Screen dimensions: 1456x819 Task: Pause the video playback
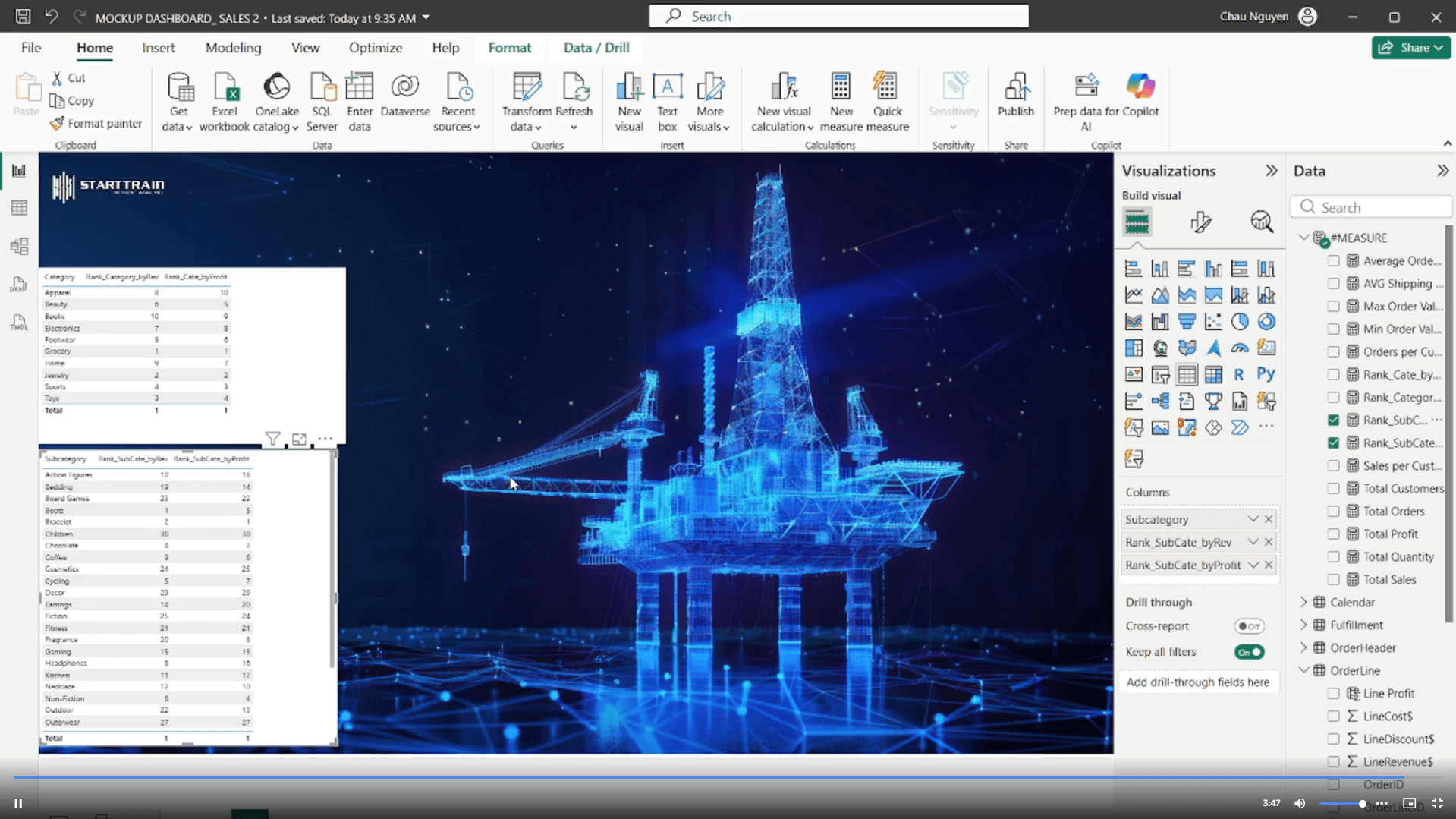coord(18,803)
